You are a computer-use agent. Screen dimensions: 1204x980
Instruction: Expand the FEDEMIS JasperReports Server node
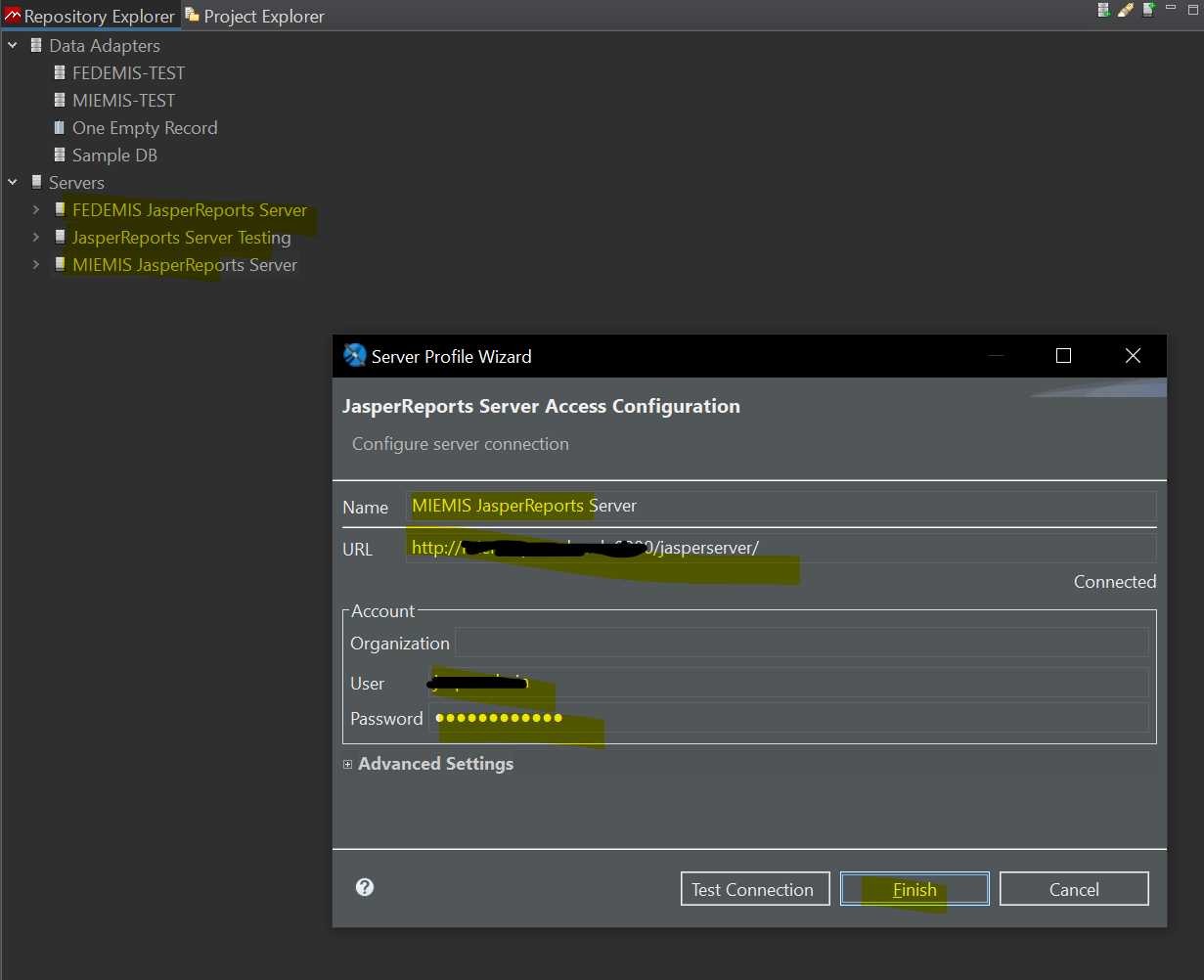pyautogui.click(x=36, y=210)
